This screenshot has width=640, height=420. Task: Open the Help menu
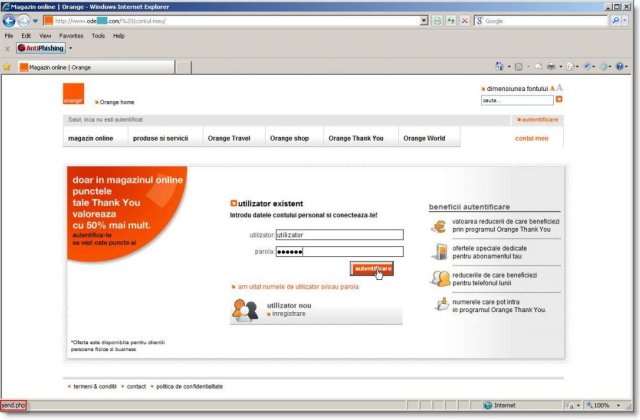coord(118,36)
